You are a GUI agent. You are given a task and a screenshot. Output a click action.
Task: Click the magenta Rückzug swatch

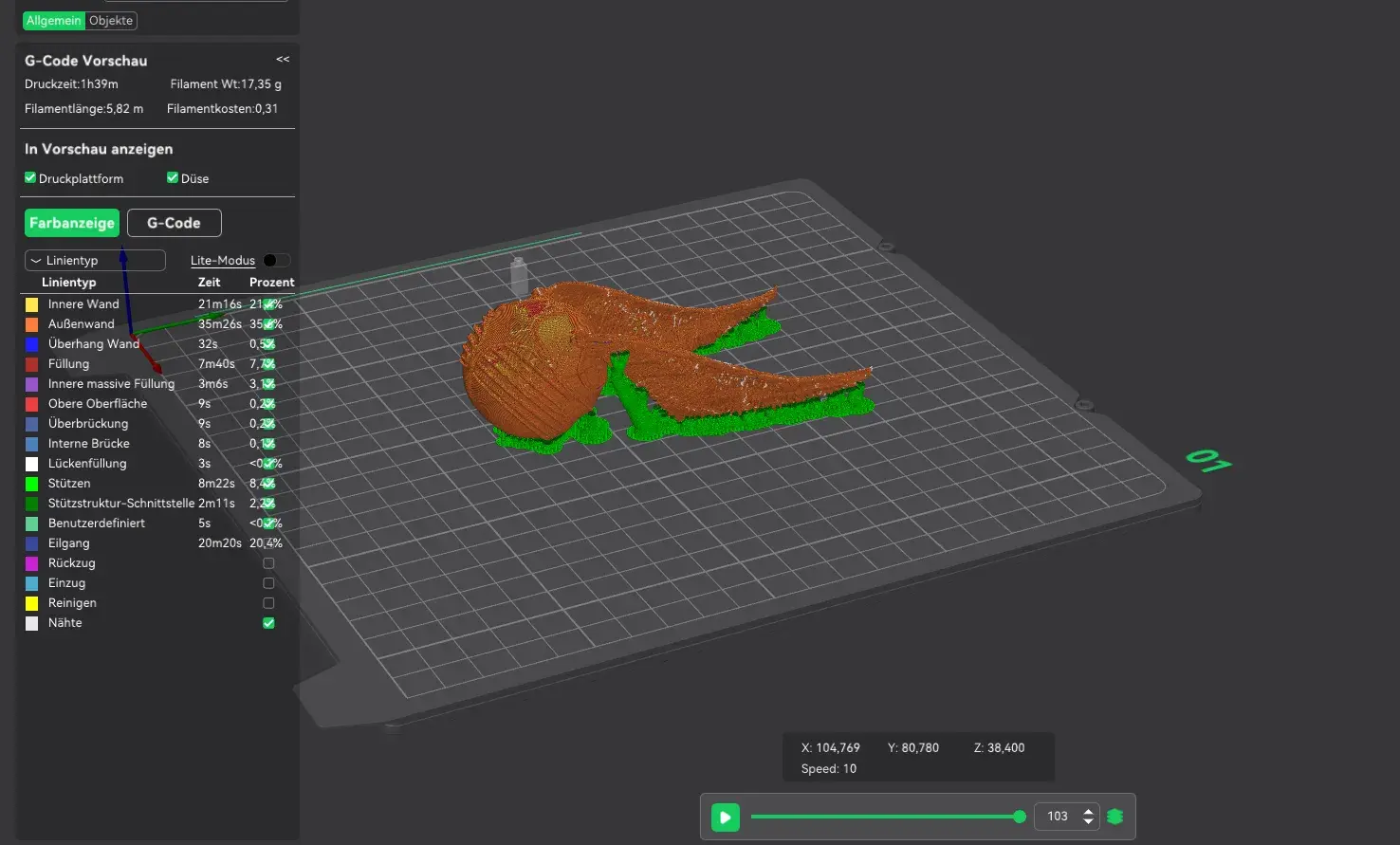click(32, 563)
